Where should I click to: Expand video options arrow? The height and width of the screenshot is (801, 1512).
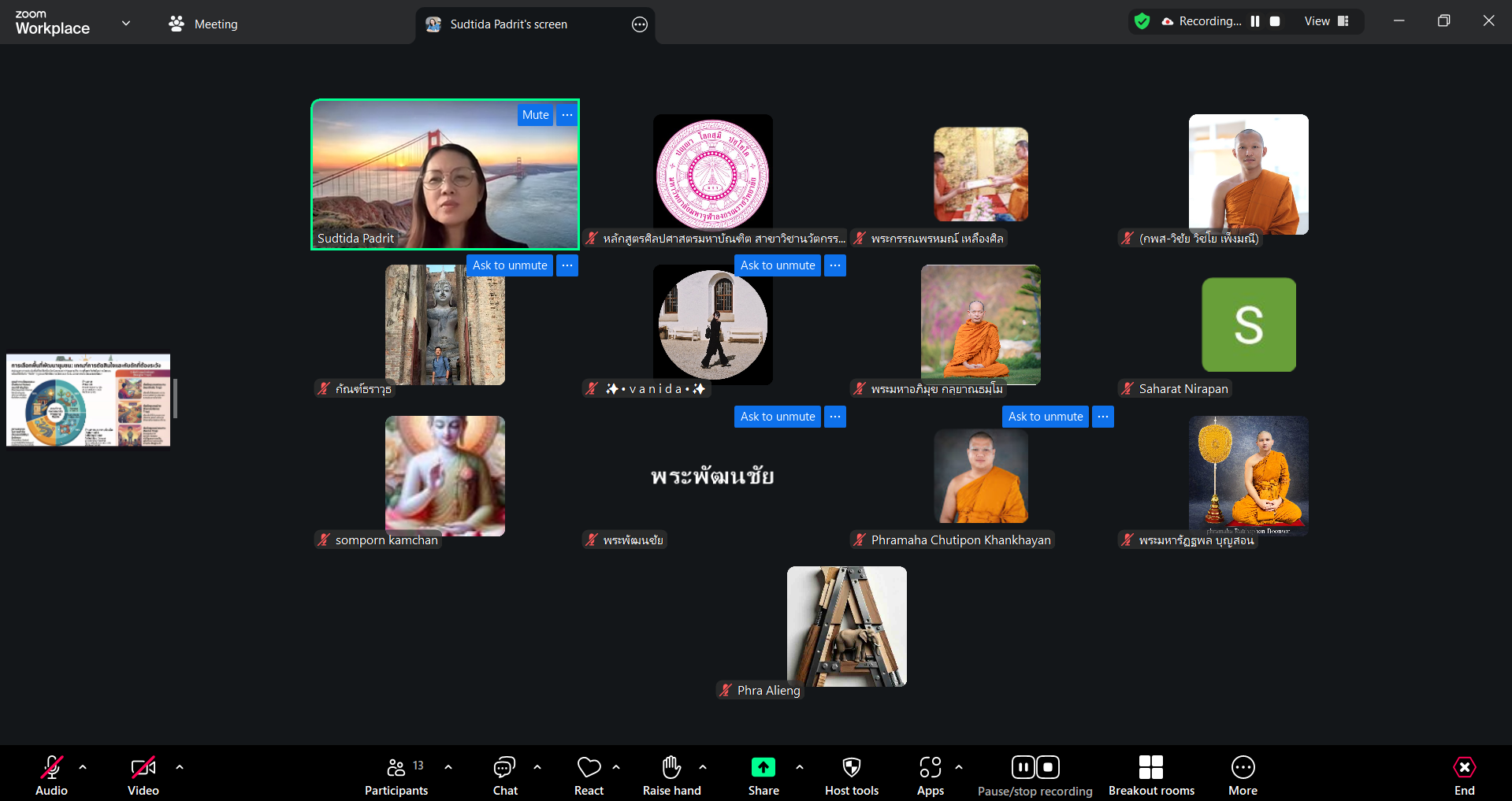180,767
